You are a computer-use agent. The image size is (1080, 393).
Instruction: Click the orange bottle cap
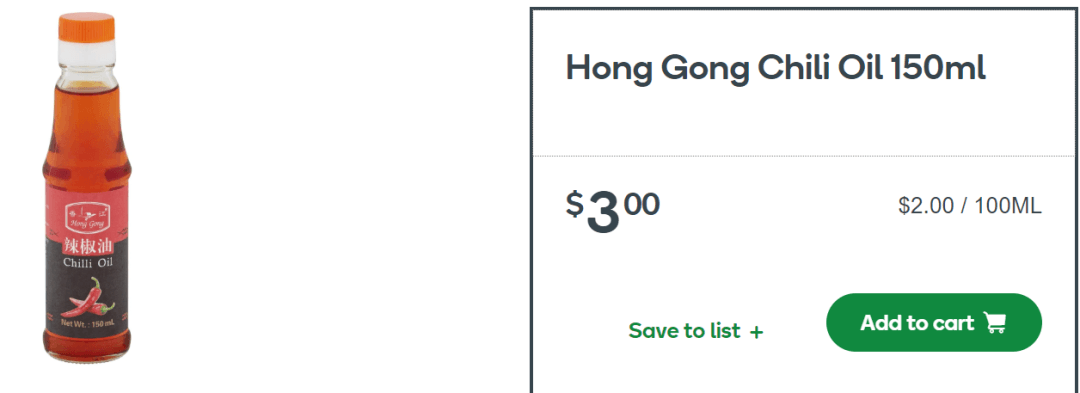tap(86, 26)
